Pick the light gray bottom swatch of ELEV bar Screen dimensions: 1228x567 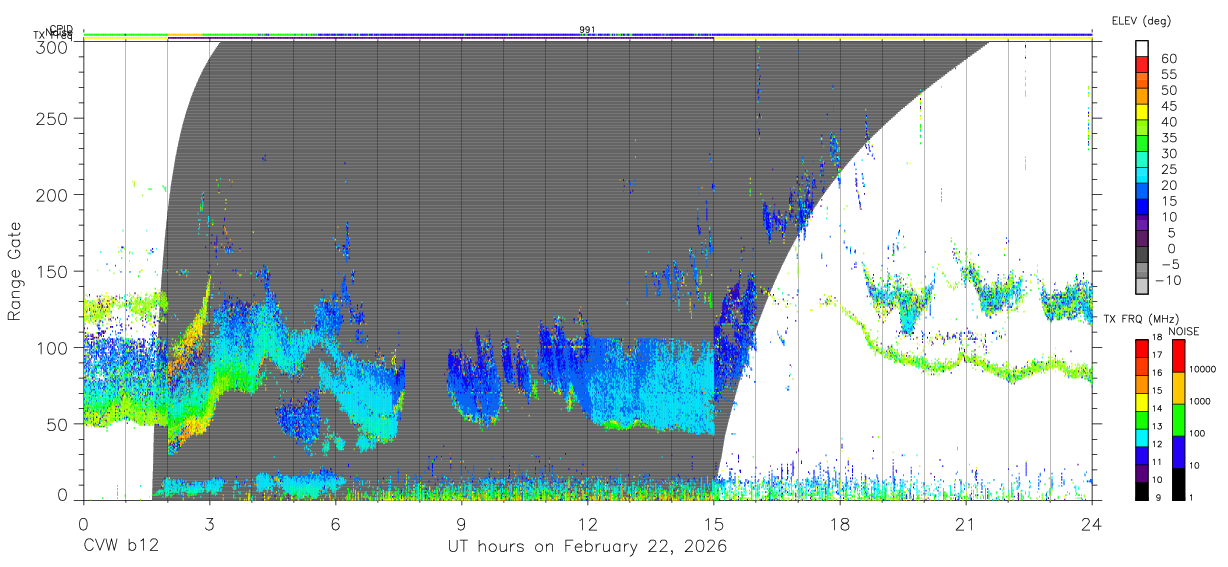click(x=1143, y=286)
